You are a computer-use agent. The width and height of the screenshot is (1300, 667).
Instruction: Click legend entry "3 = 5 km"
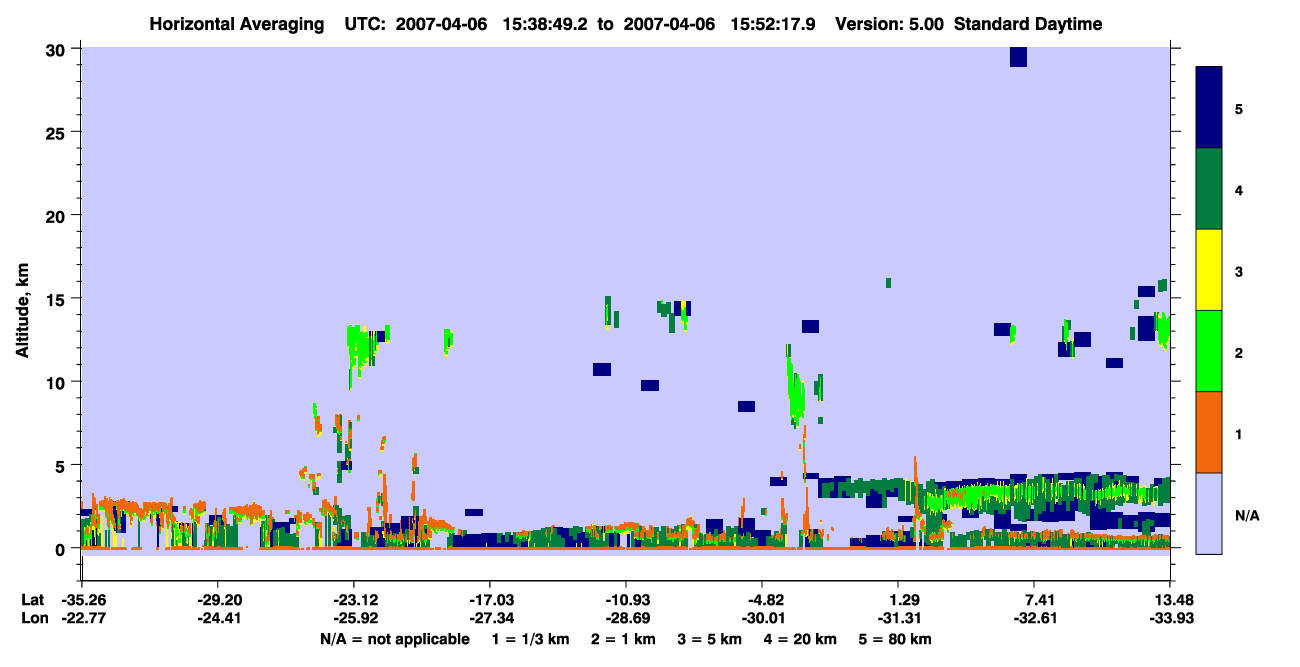pos(711,638)
